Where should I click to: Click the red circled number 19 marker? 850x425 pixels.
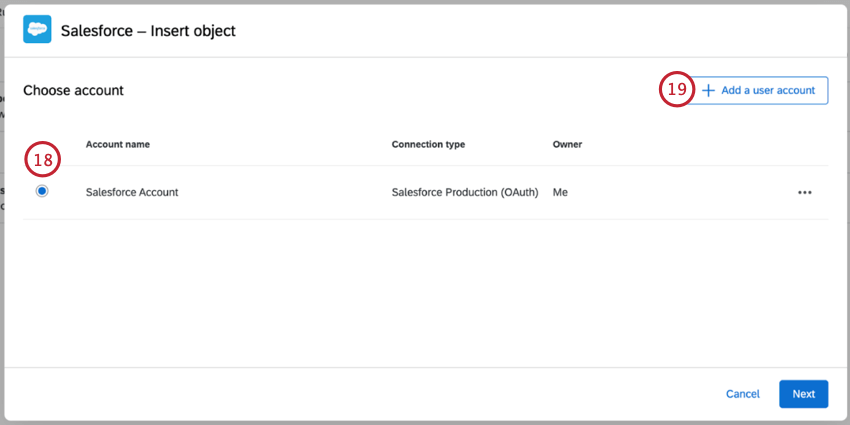(677, 90)
